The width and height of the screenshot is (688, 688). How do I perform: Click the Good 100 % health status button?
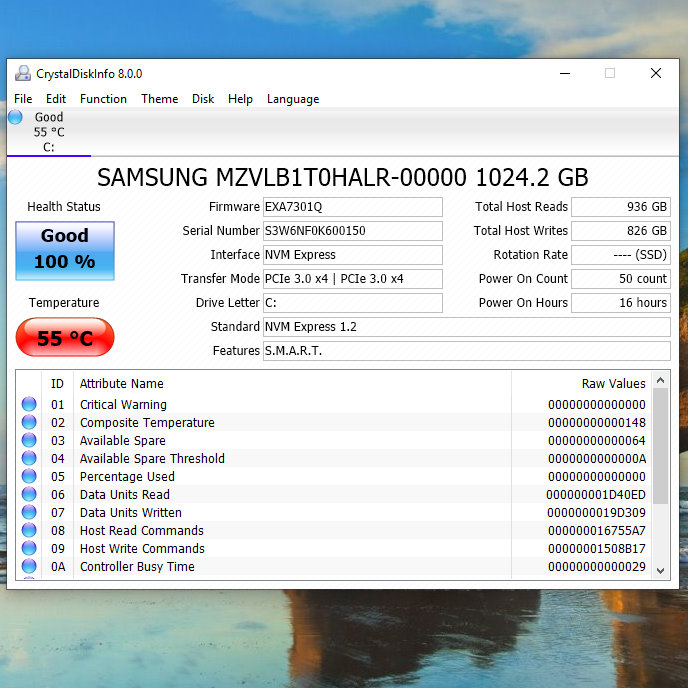click(x=65, y=251)
